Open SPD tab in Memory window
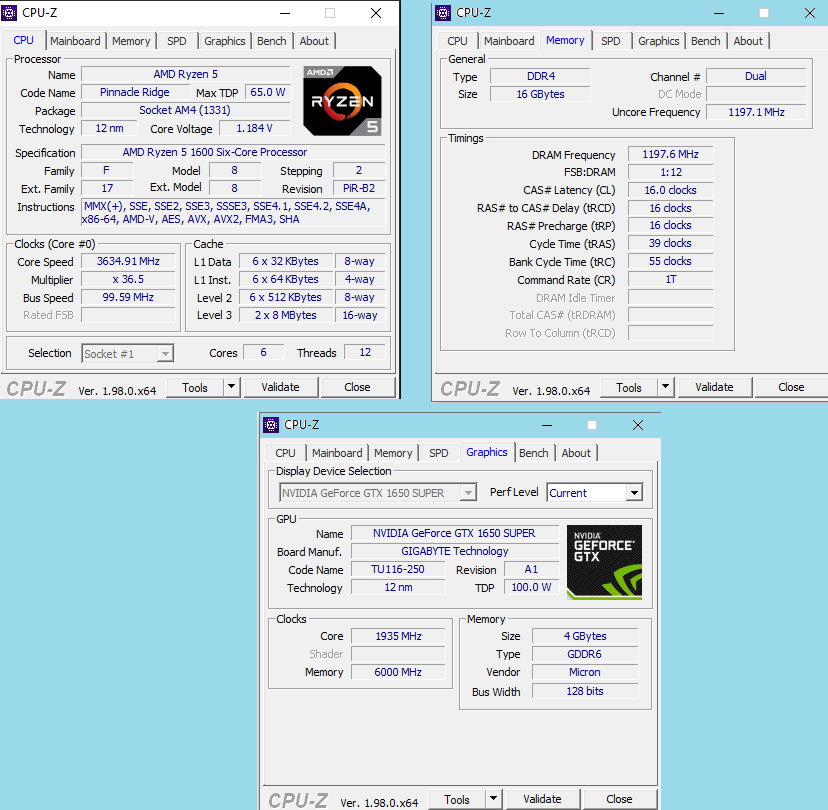 point(610,41)
